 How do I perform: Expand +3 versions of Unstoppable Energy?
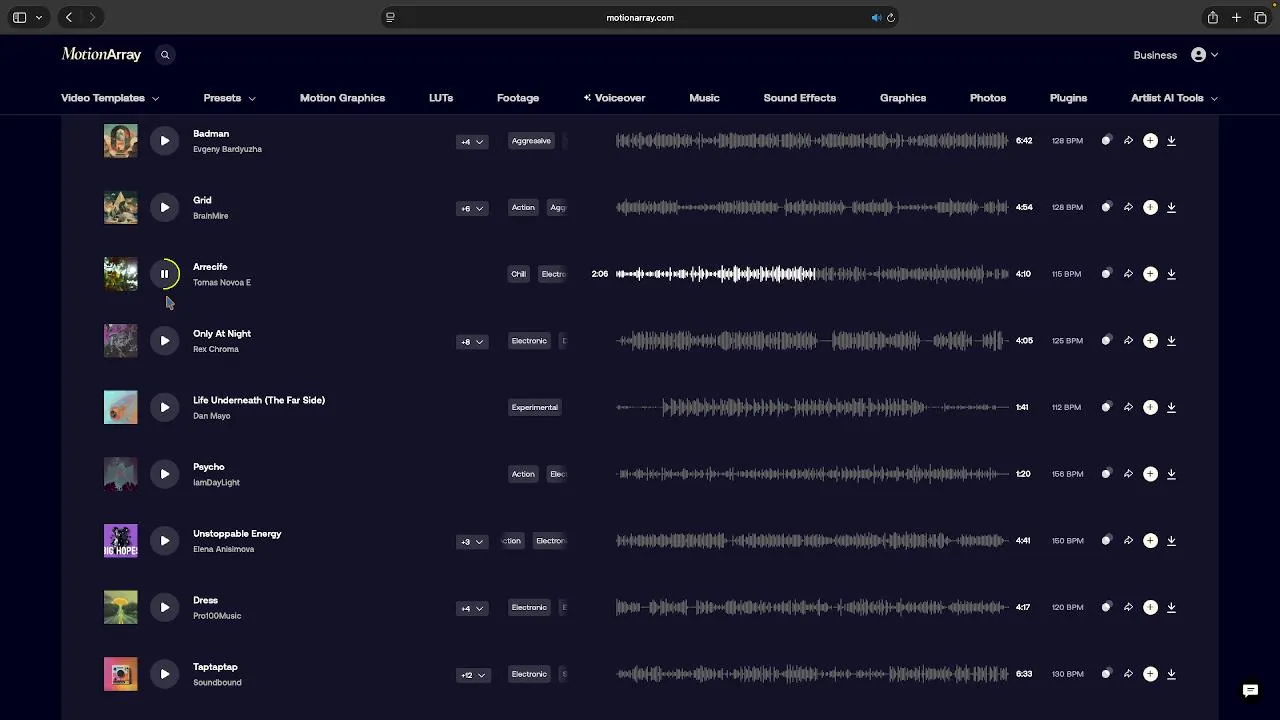472,542
